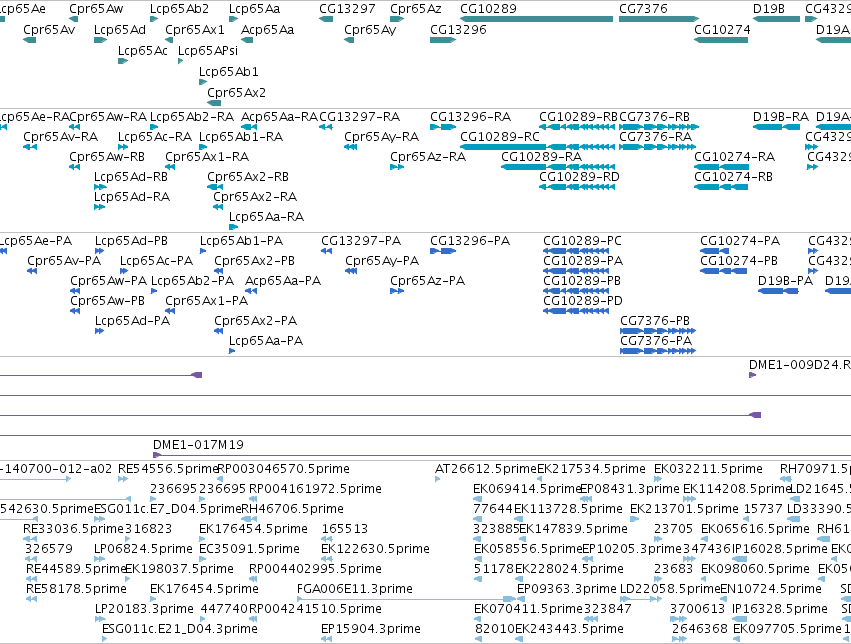Select EST EP09363.3prime

click(567, 589)
